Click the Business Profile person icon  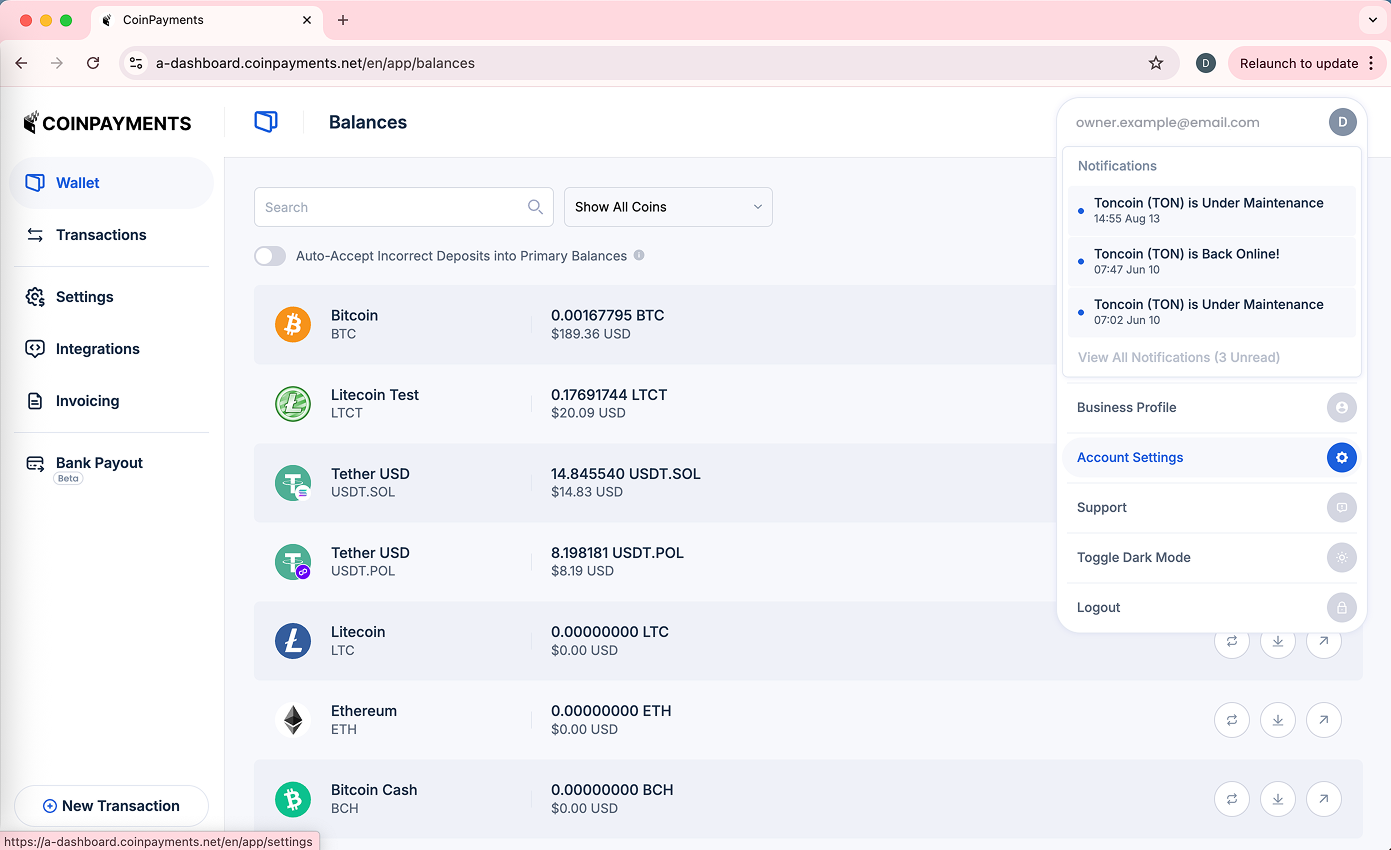[x=1341, y=408]
